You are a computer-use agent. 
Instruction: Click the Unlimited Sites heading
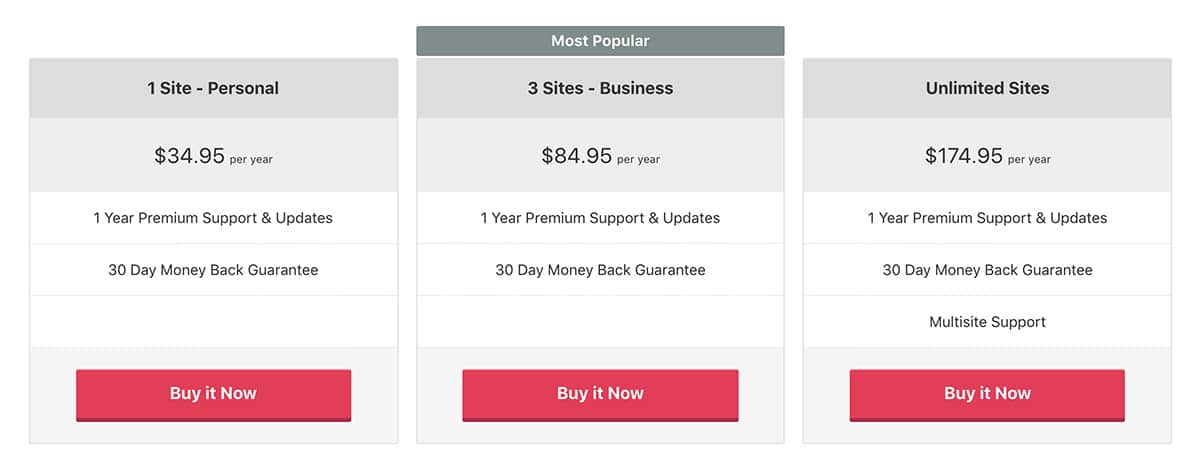[987, 88]
